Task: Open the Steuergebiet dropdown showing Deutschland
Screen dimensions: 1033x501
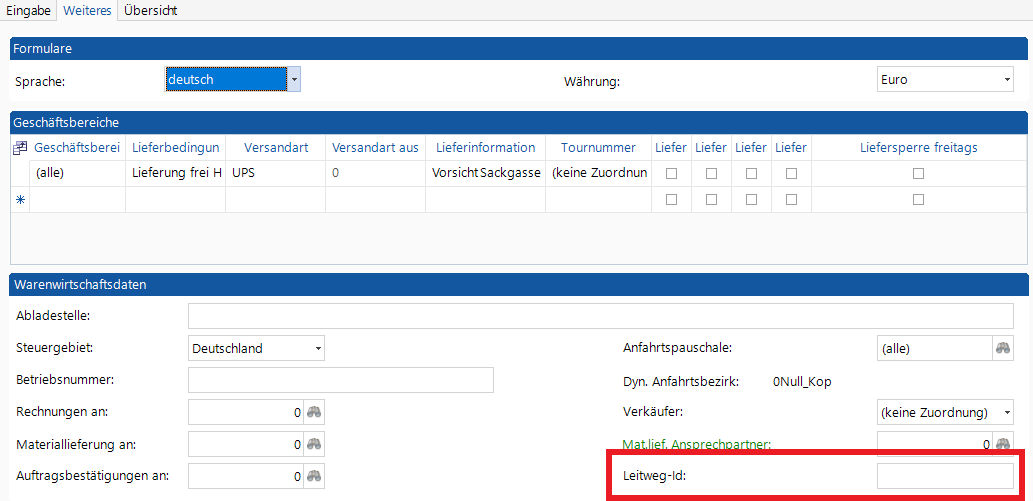Action: pos(318,349)
